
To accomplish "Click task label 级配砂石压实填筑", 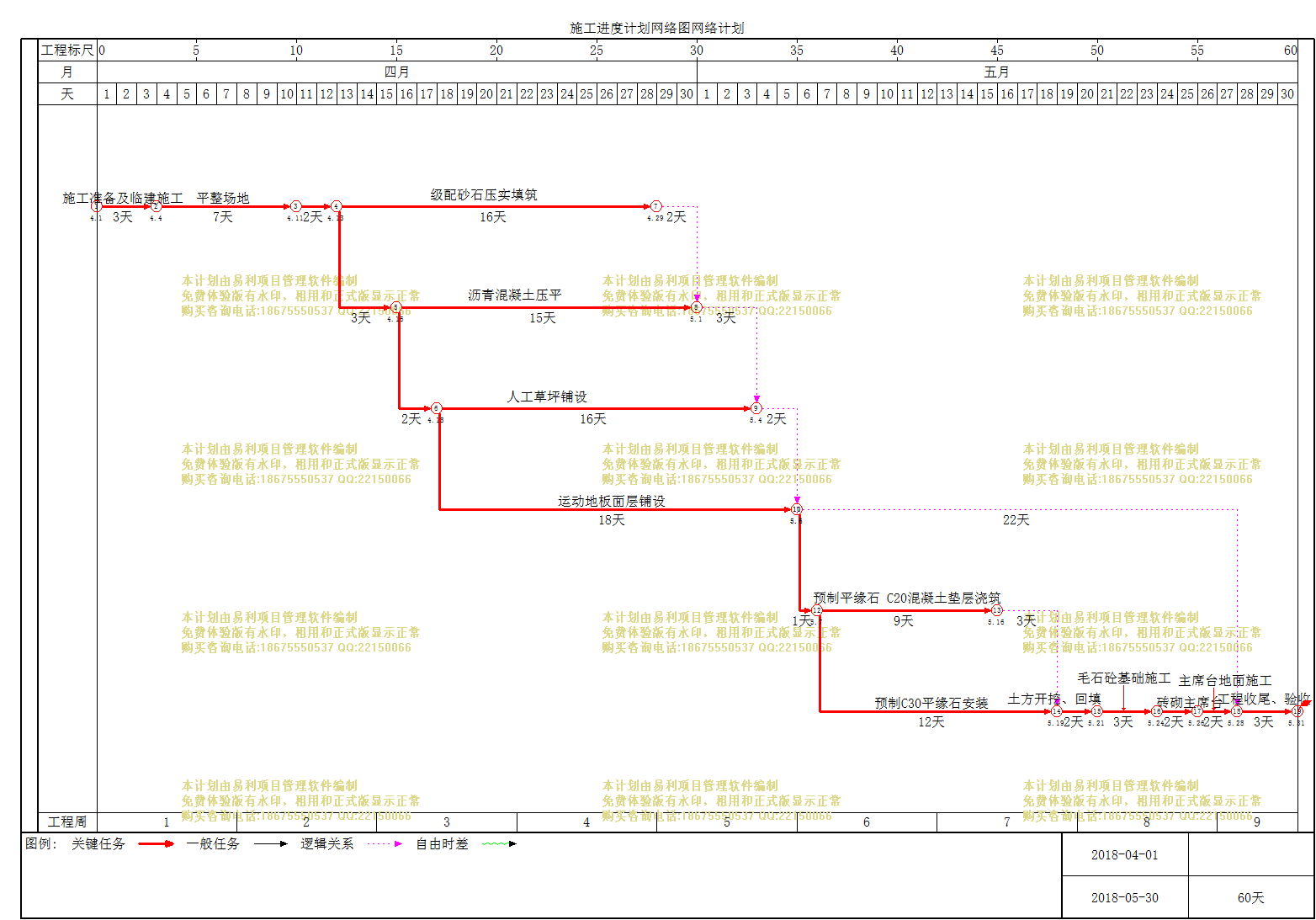I will (x=484, y=194).
